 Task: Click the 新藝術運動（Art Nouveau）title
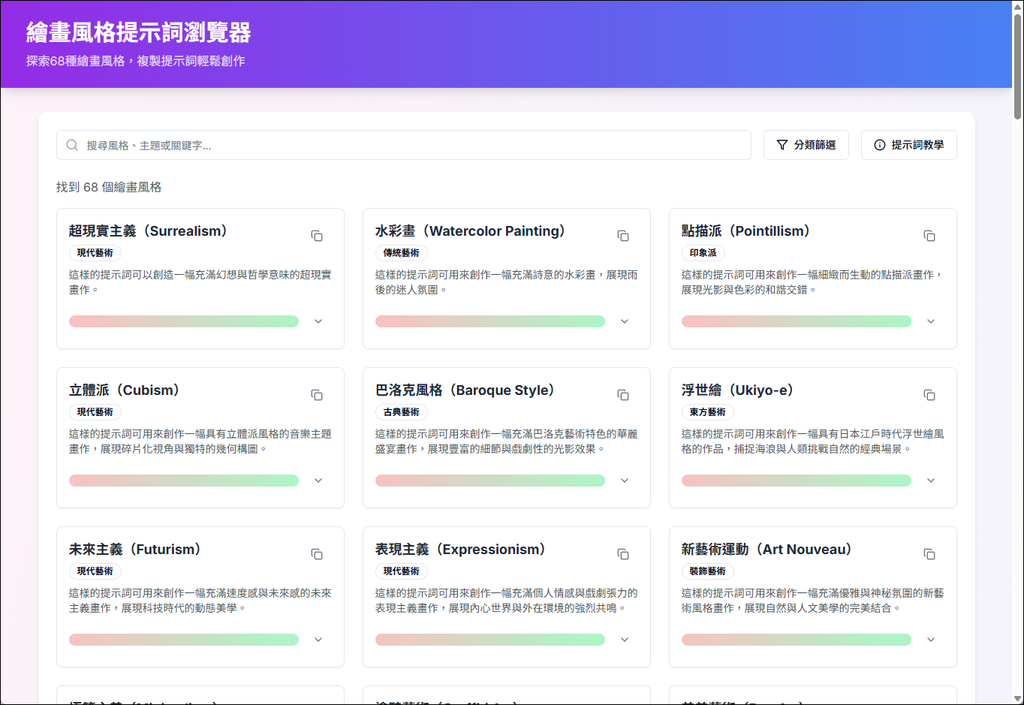[767, 550]
